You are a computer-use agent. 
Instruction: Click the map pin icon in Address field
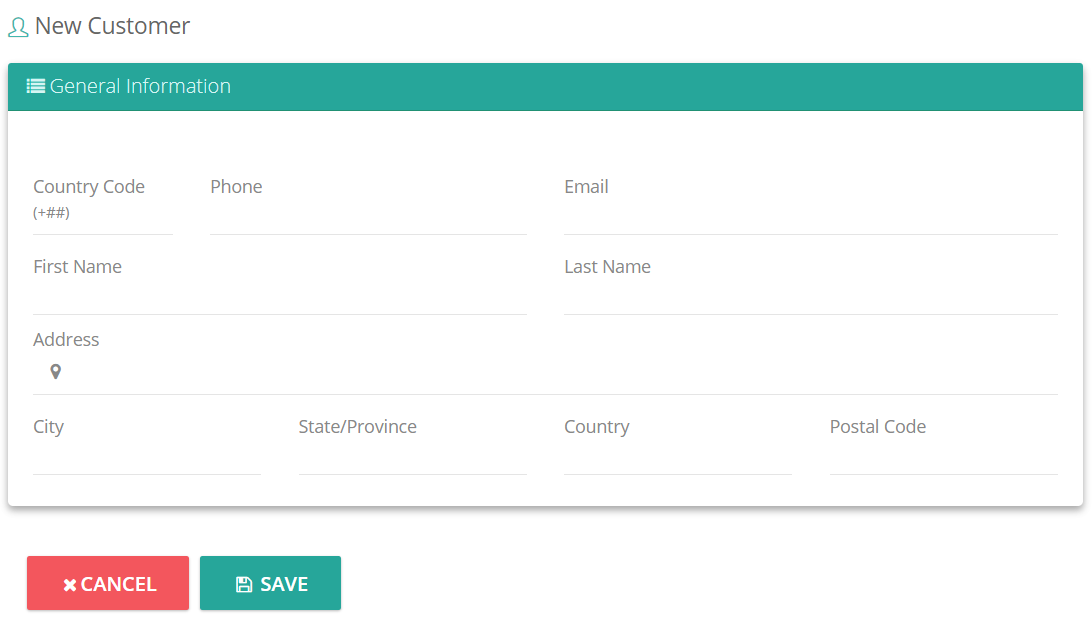point(56,372)
